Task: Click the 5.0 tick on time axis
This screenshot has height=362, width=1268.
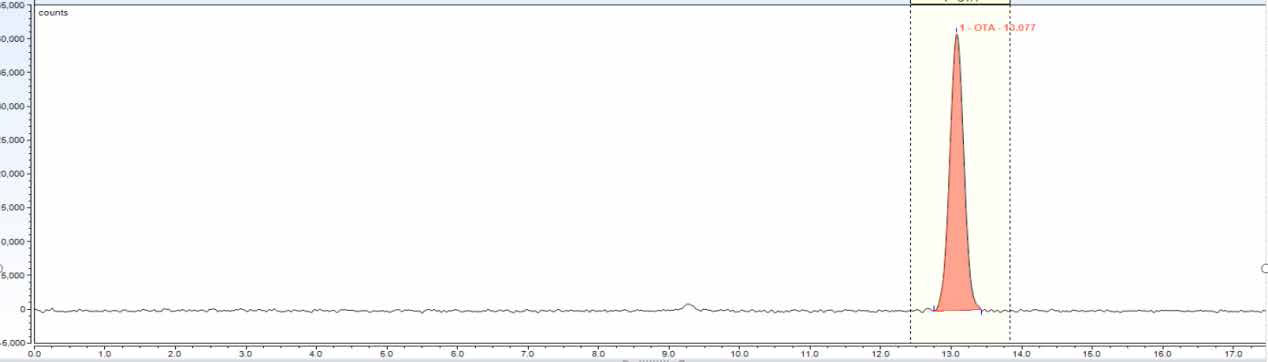Action: (387, 353)
